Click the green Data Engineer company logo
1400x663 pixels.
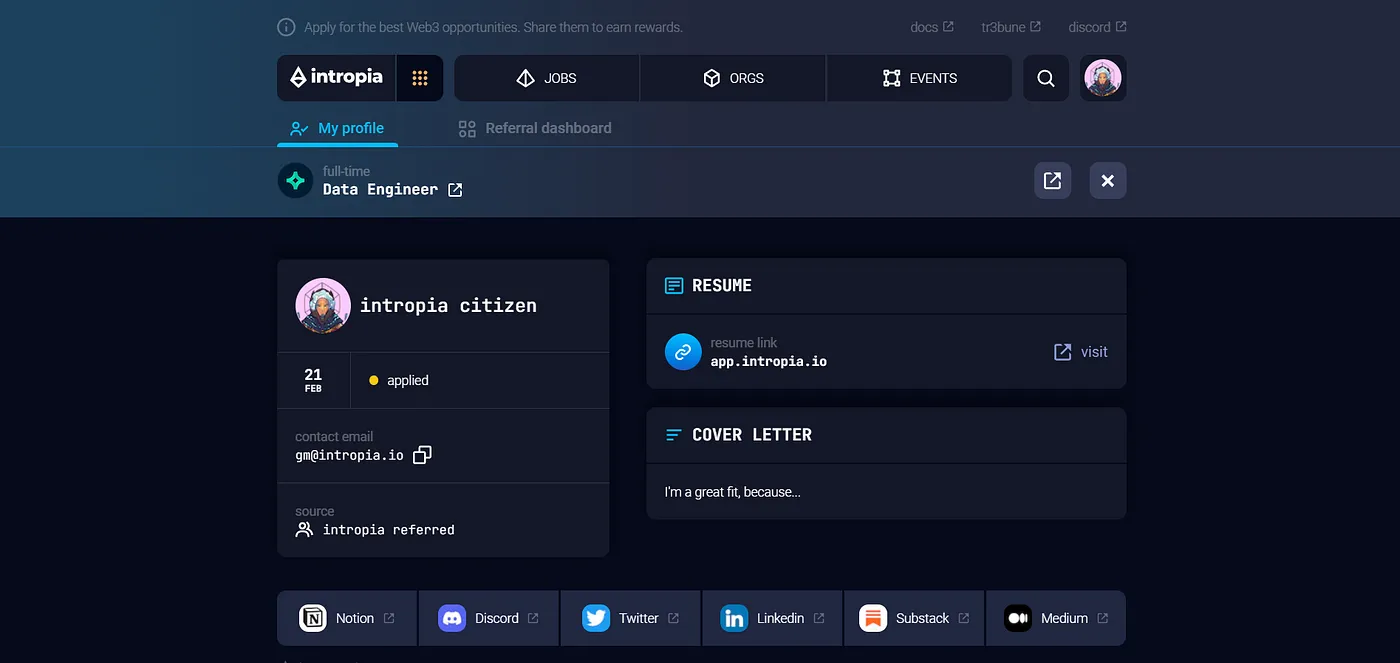click(295, 181)
